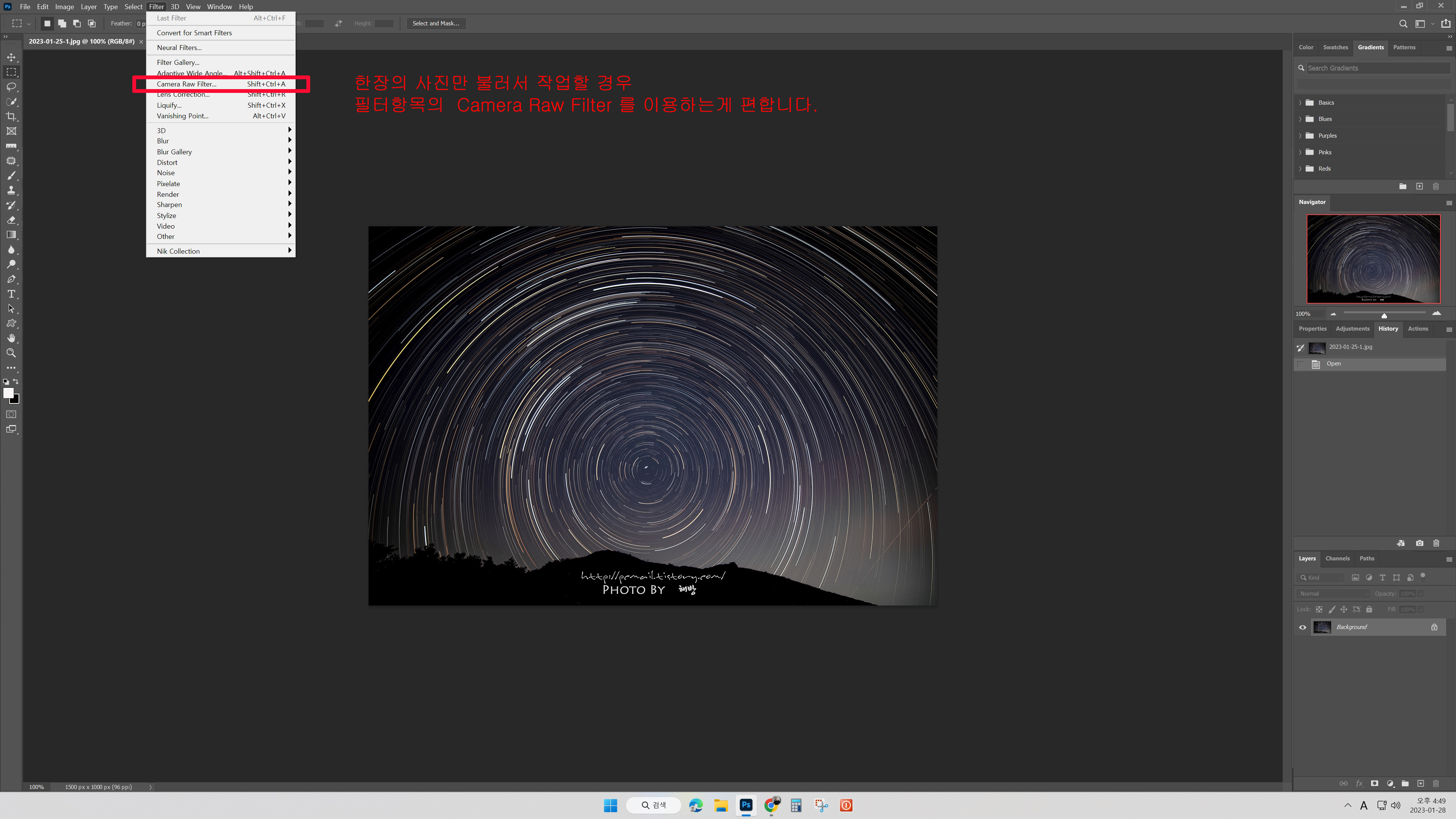Viewport: 1456px width, 819px height.
Task: Zoom out using Navigator small mountains button
Action: point(1333,314)
